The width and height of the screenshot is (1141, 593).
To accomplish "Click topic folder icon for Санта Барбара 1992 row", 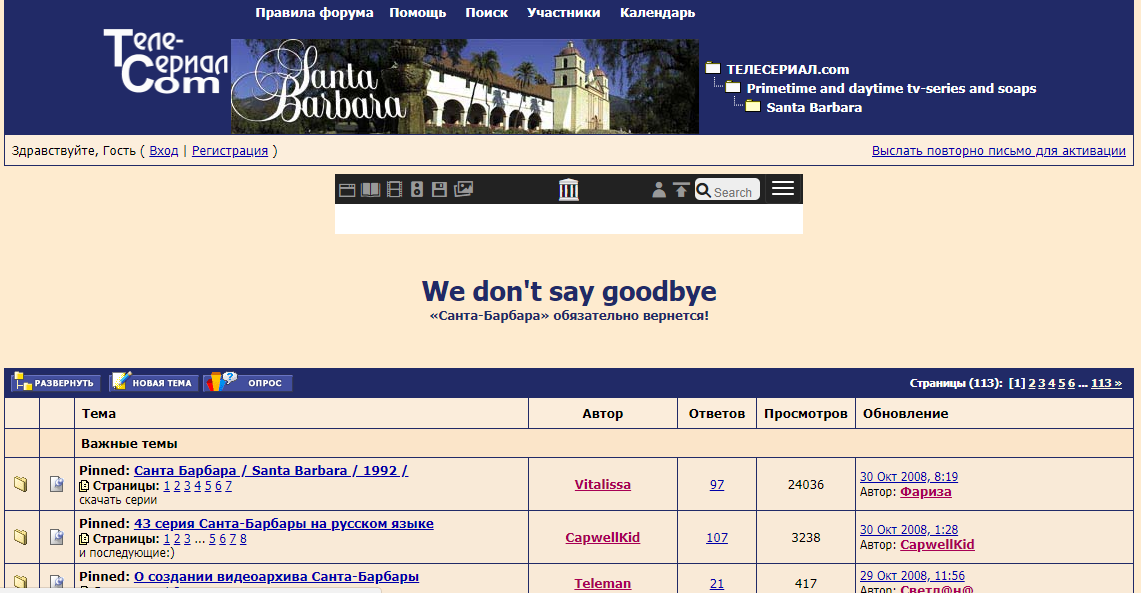I will click(21, 484).
